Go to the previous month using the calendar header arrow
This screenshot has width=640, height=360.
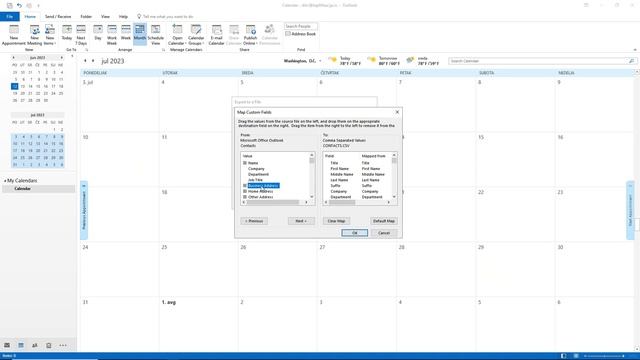(x=85, y=61)
